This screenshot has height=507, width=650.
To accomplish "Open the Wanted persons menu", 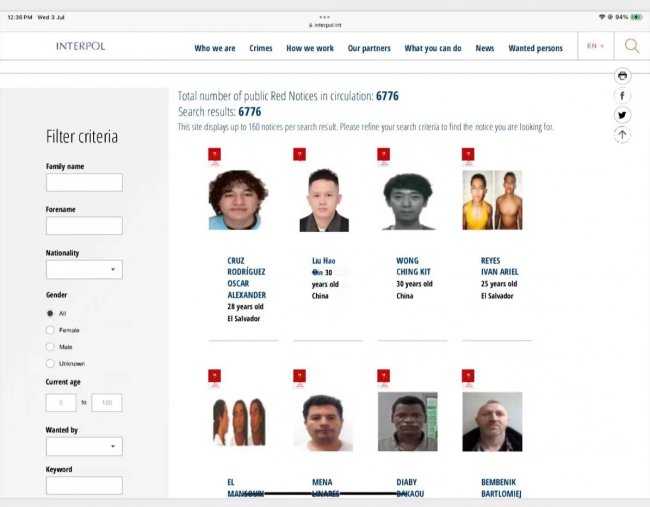I will click(535, 48).
